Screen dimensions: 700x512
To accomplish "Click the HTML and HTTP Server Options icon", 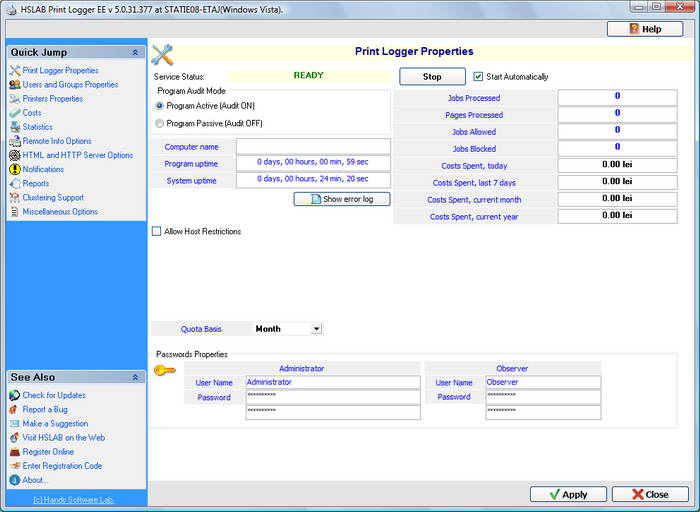I will (x=15, y=155).
